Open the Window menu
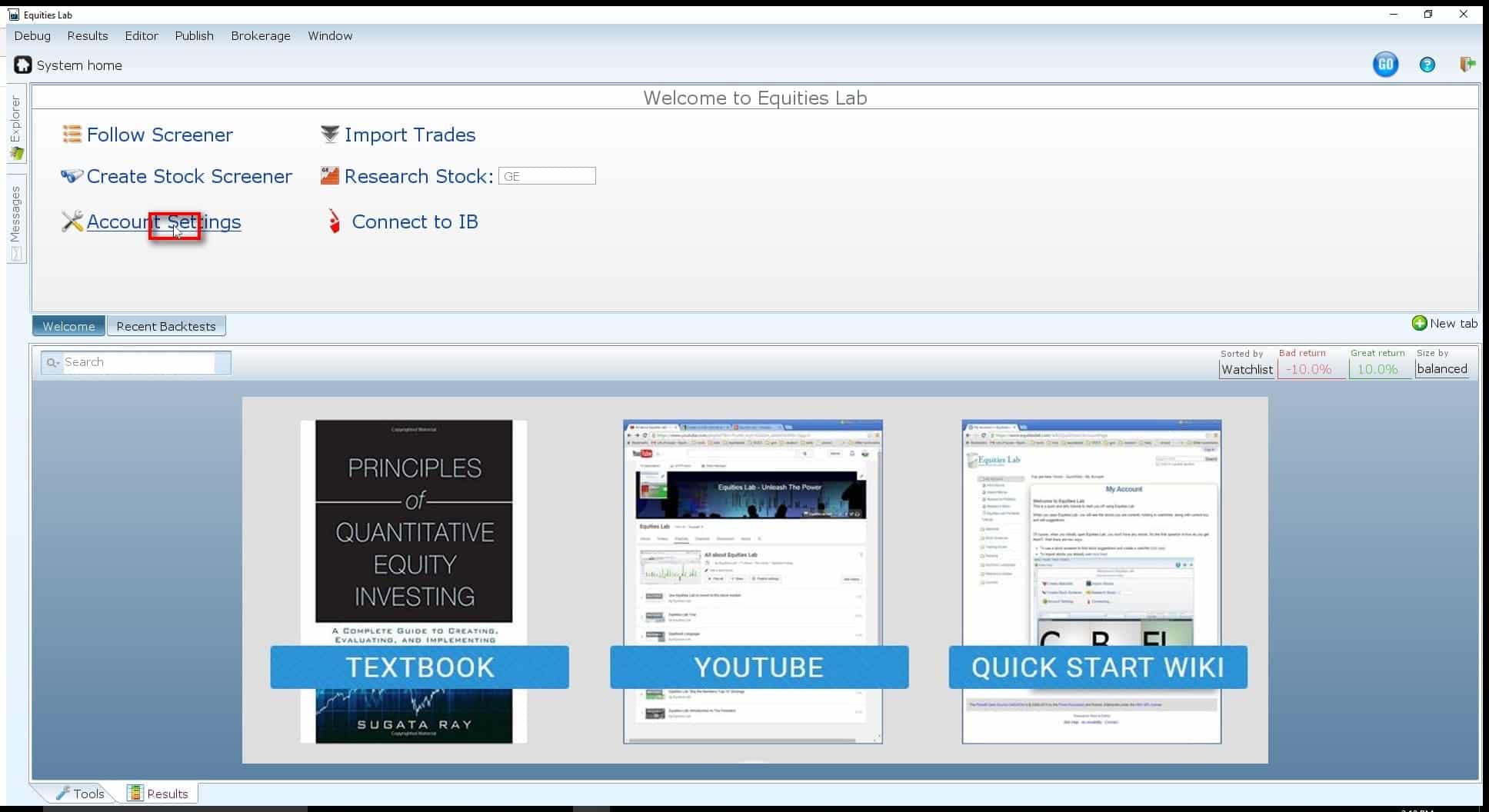The width and height of the screenshot is (1489, 812). point(330,36)
